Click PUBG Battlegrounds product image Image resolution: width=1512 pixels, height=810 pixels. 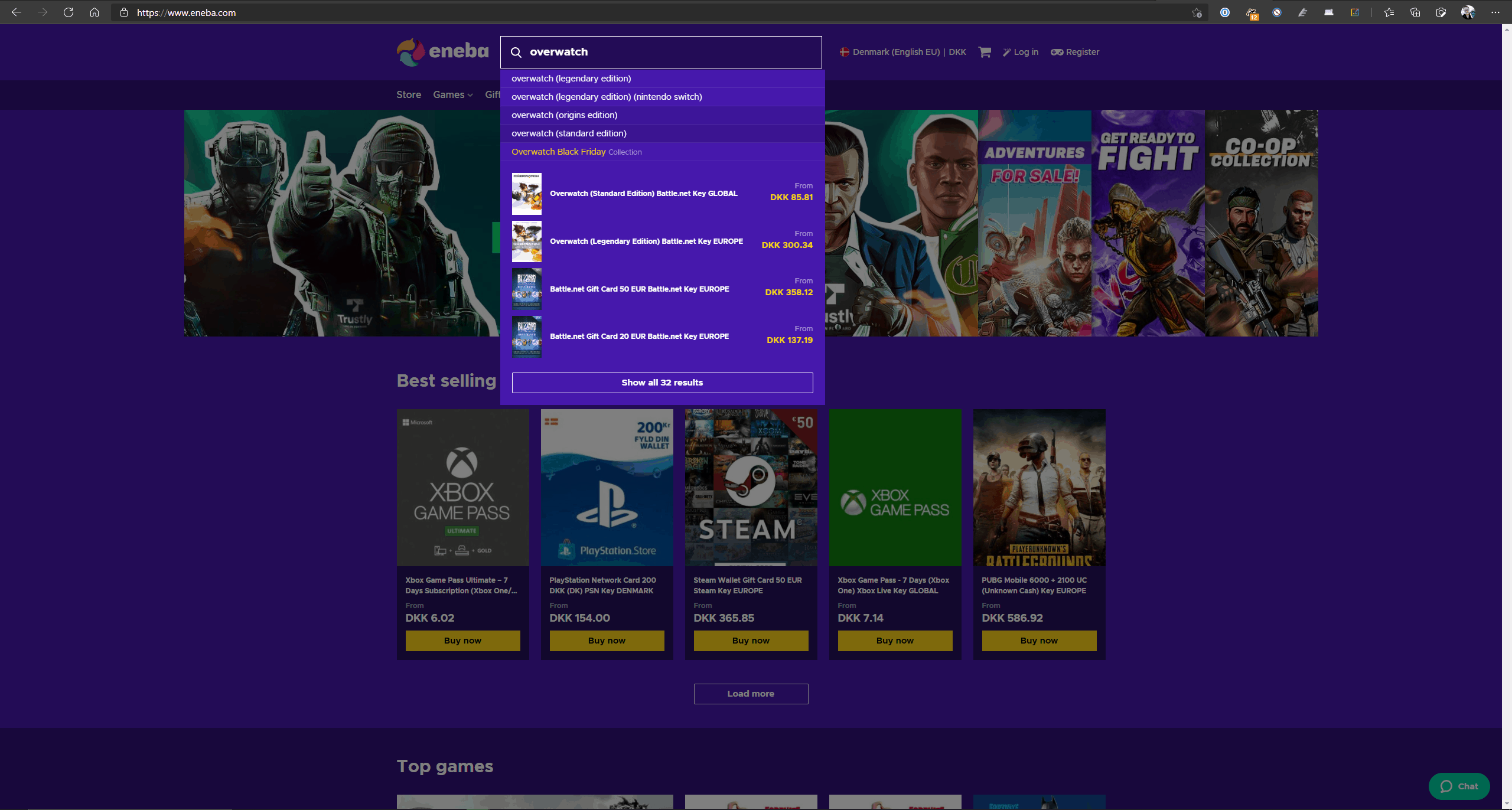(x=1039, y=488)
